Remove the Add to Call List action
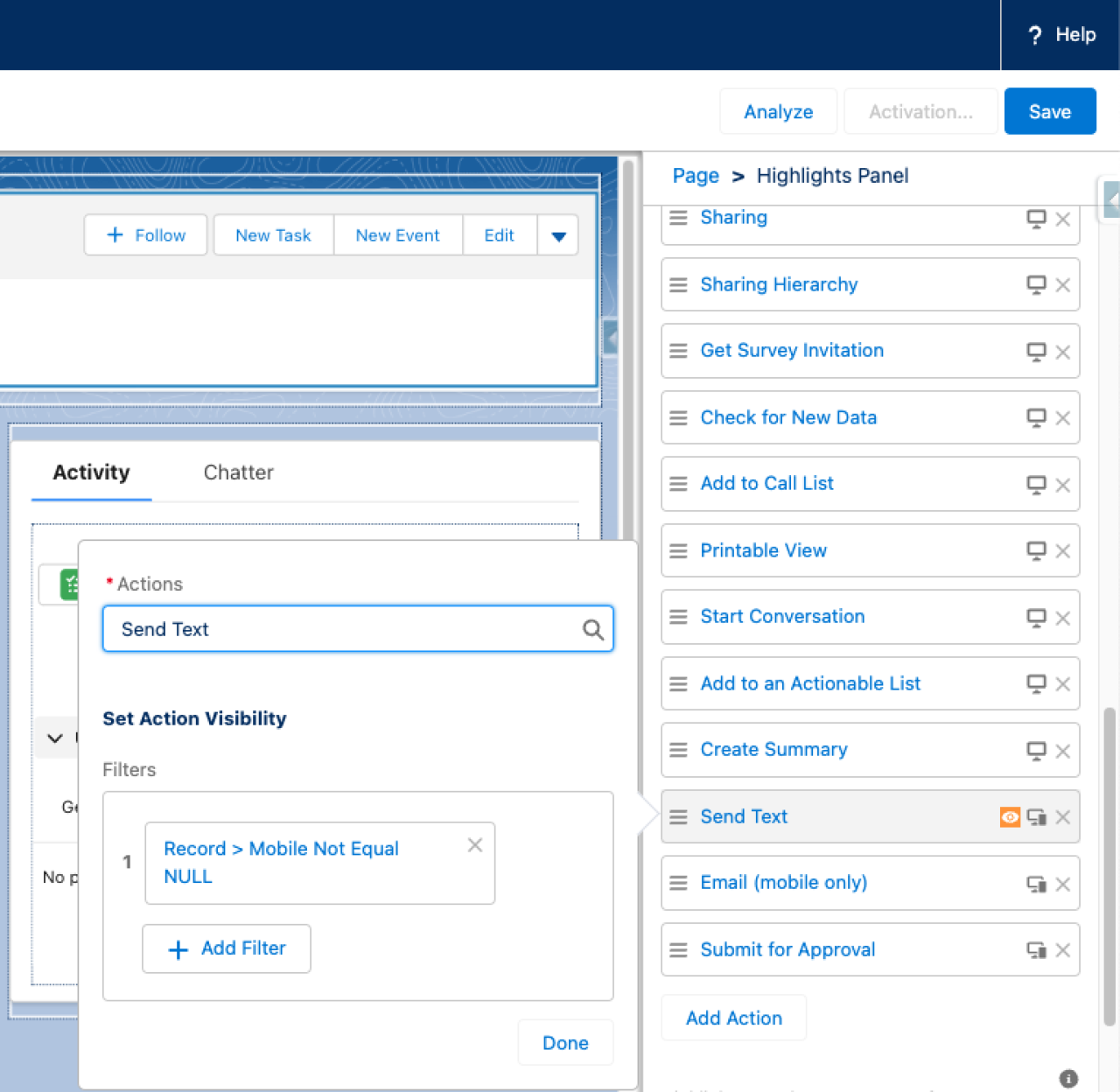The height and width of the screenshot is (1092, 1120). pos(1063,485)
